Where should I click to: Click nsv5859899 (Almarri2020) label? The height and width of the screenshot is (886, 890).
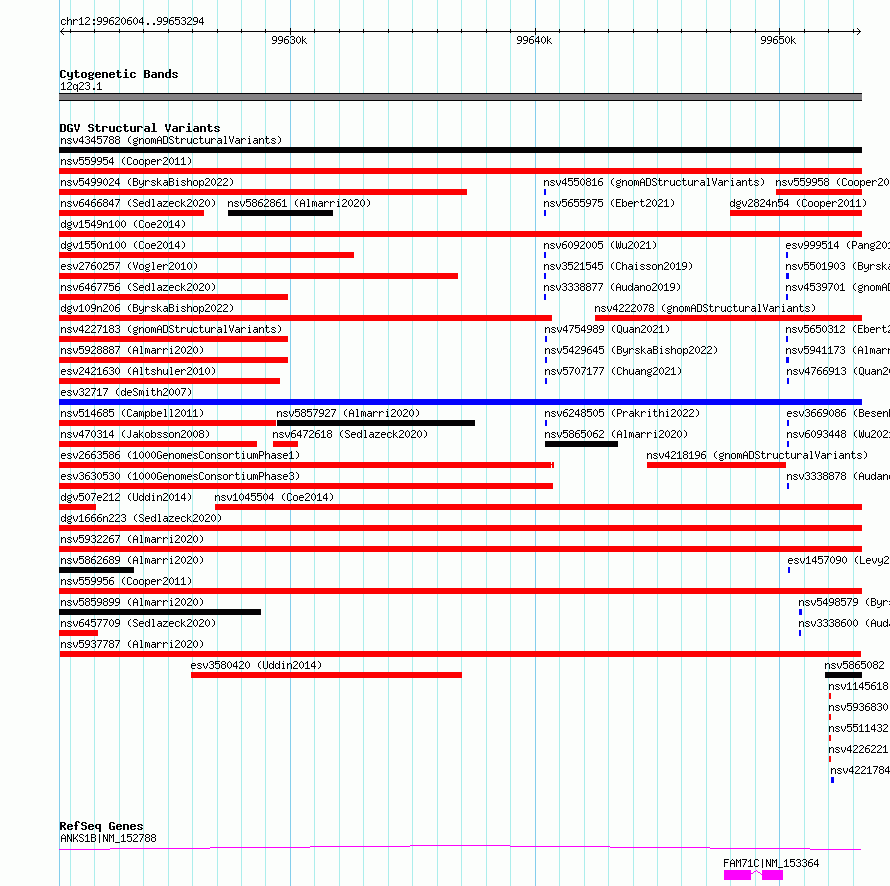coord(132,602)
